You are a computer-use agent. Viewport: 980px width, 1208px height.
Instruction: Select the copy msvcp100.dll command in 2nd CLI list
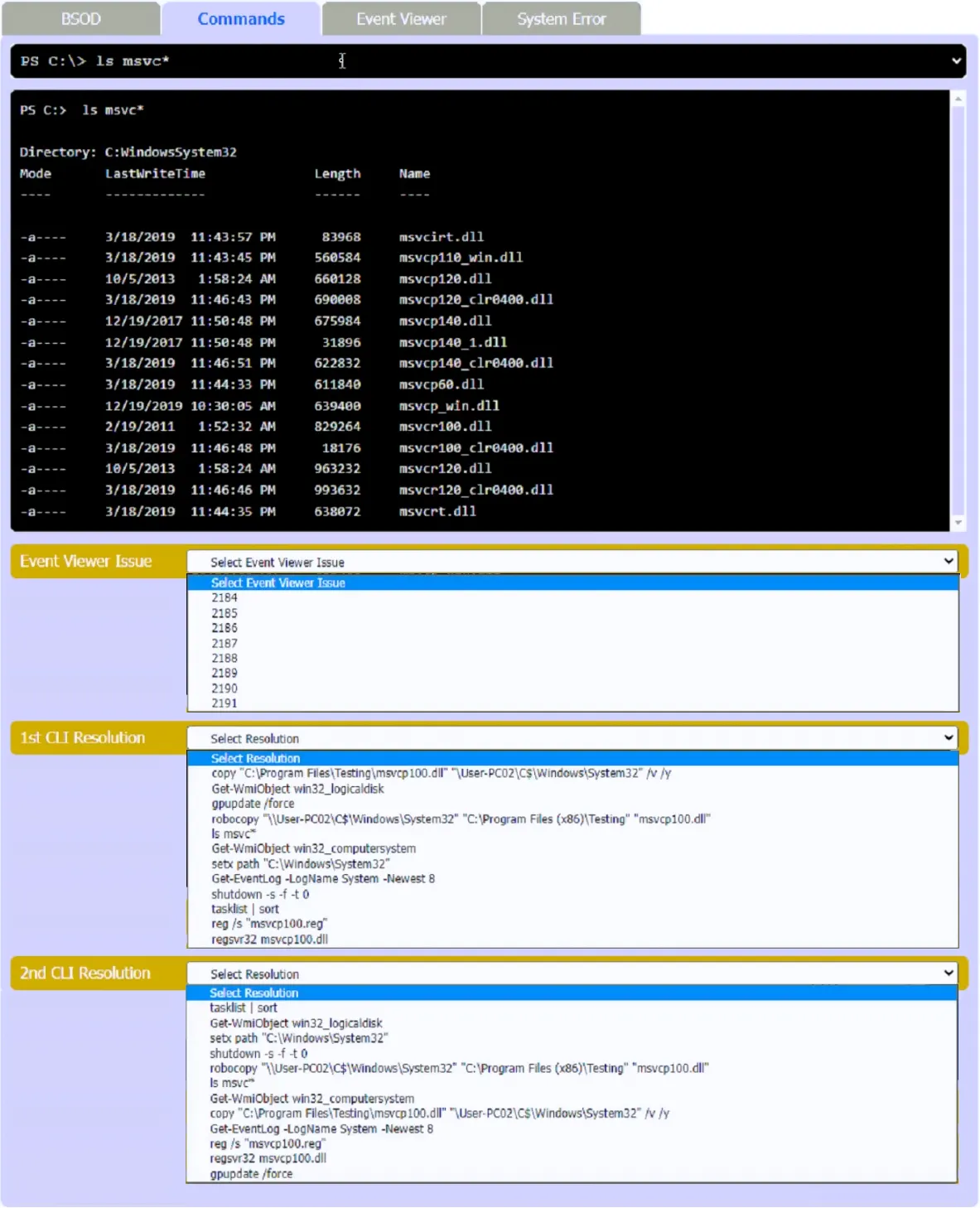point(572,1114)
